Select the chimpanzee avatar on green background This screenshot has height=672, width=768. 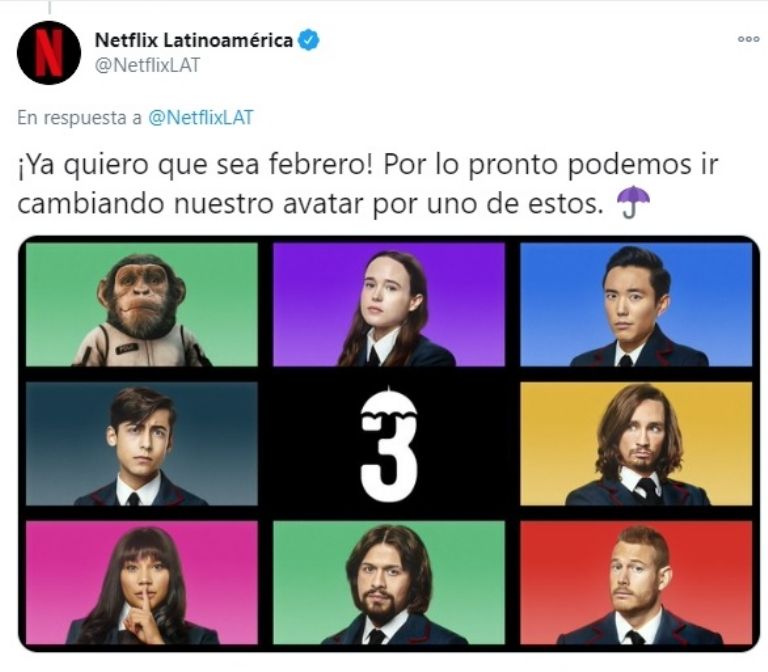142,305
